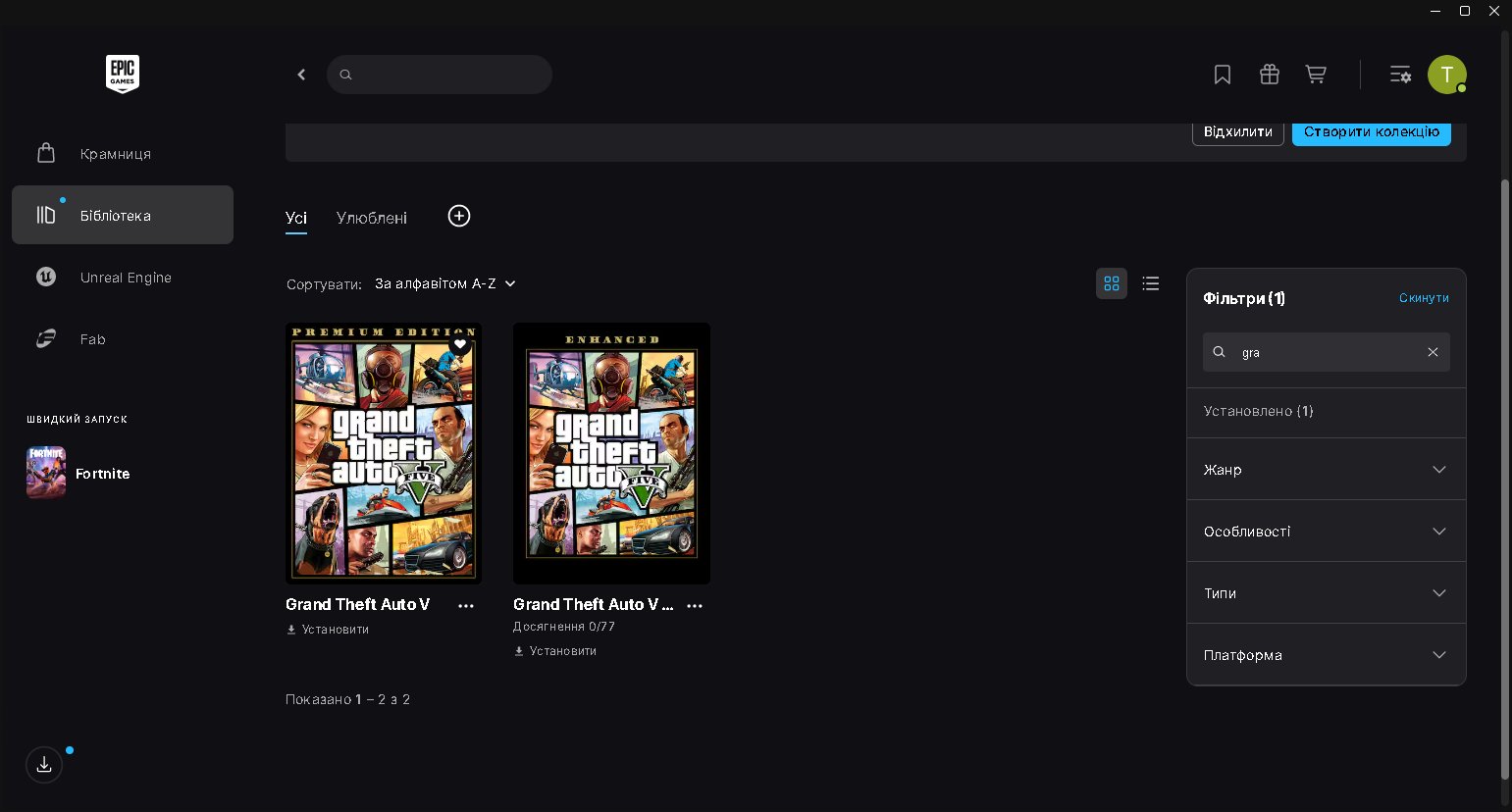Click Досягнення 0/77 text
Image resolution: width=1512 pixels, height=812 pixels.
point(564,627)
